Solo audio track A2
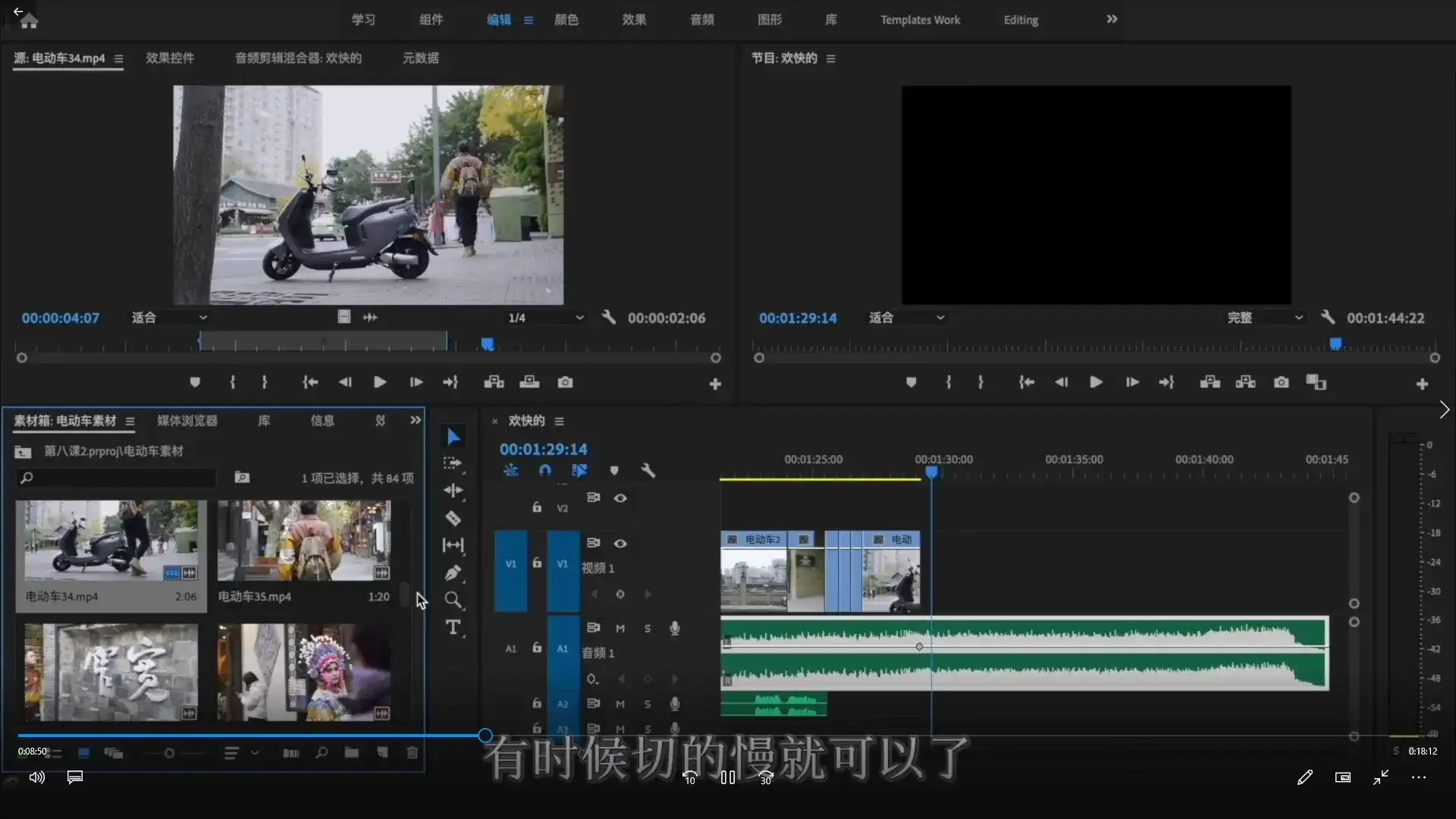The width and height of the screenshot is (1456, 819). [x=648, y=703]
